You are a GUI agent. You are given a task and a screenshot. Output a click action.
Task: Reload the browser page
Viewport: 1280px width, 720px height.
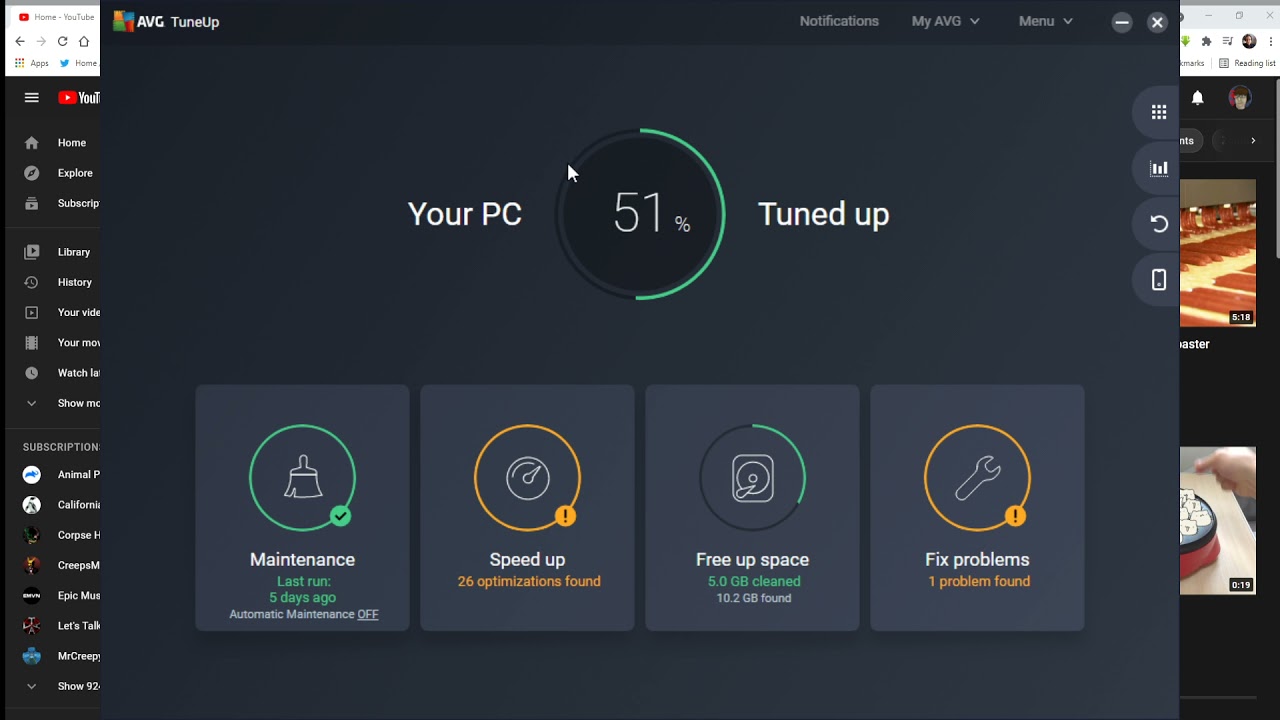click(62, 41)
